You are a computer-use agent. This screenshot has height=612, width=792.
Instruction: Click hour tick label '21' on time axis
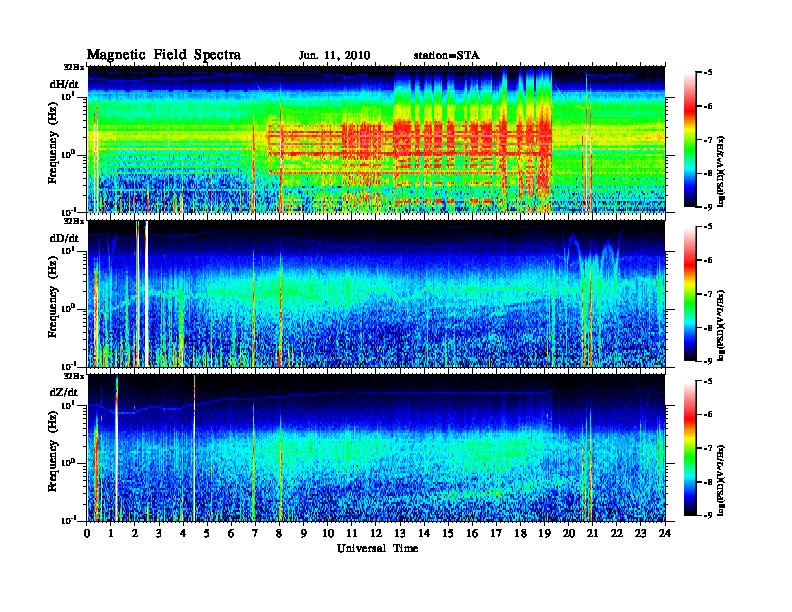coord(592,533)
